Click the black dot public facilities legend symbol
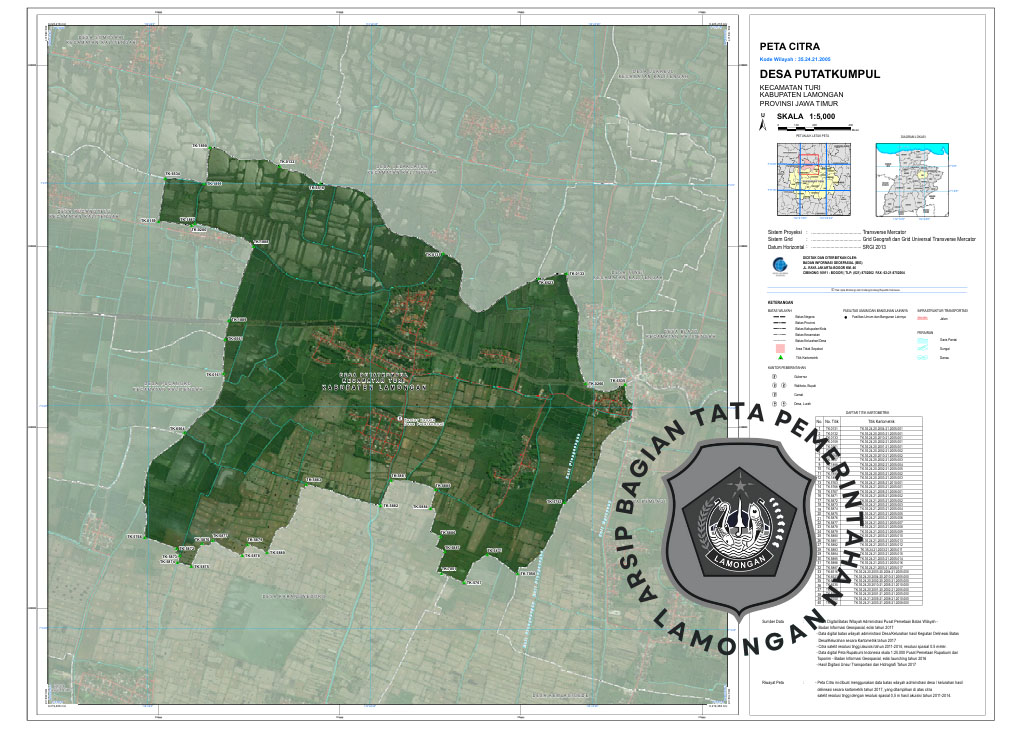The image size is (1021, 734). coord(846,317)
